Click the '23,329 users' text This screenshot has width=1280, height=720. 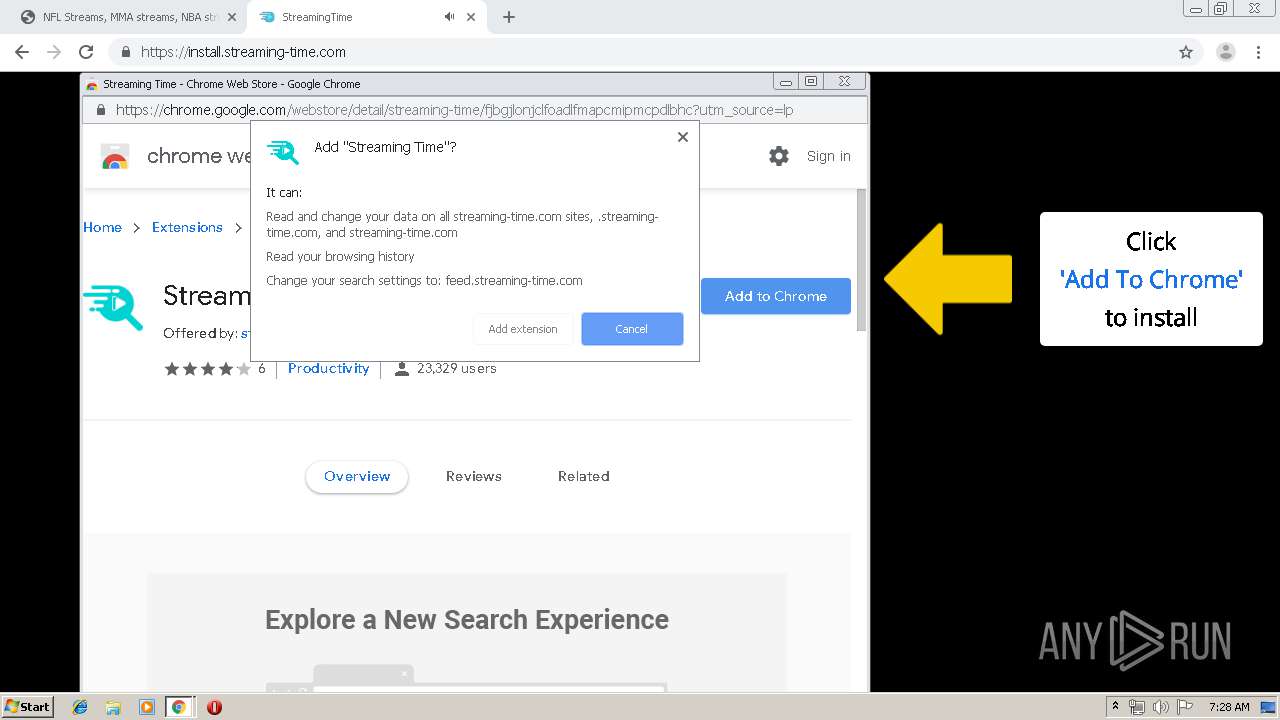tap(457, 369)
